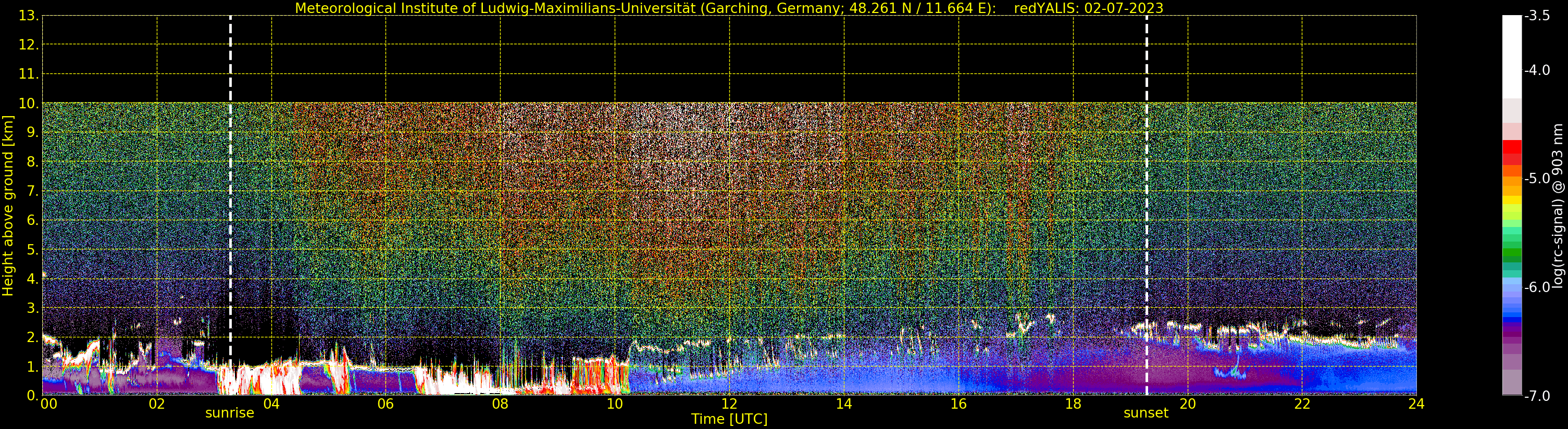1568x429 pixels.
Task: Click the x-axis tick label '08'
Action: (500, 404)
